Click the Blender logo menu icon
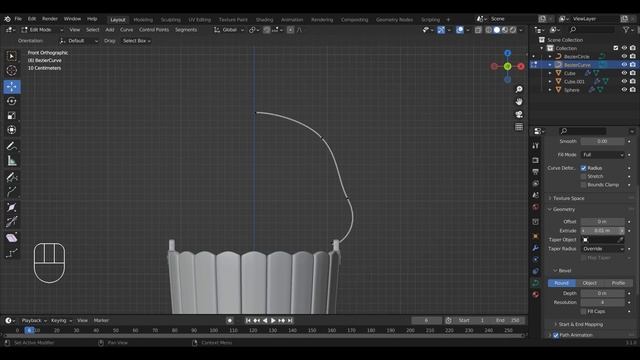 click(7, 19)
